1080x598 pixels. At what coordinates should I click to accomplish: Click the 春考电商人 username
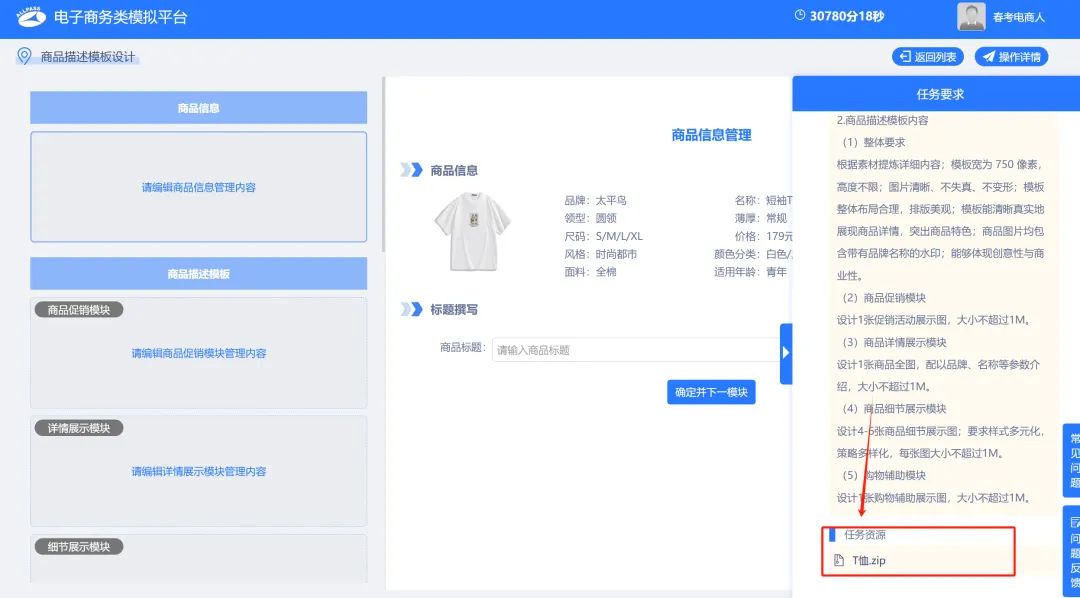(1019, 17)
